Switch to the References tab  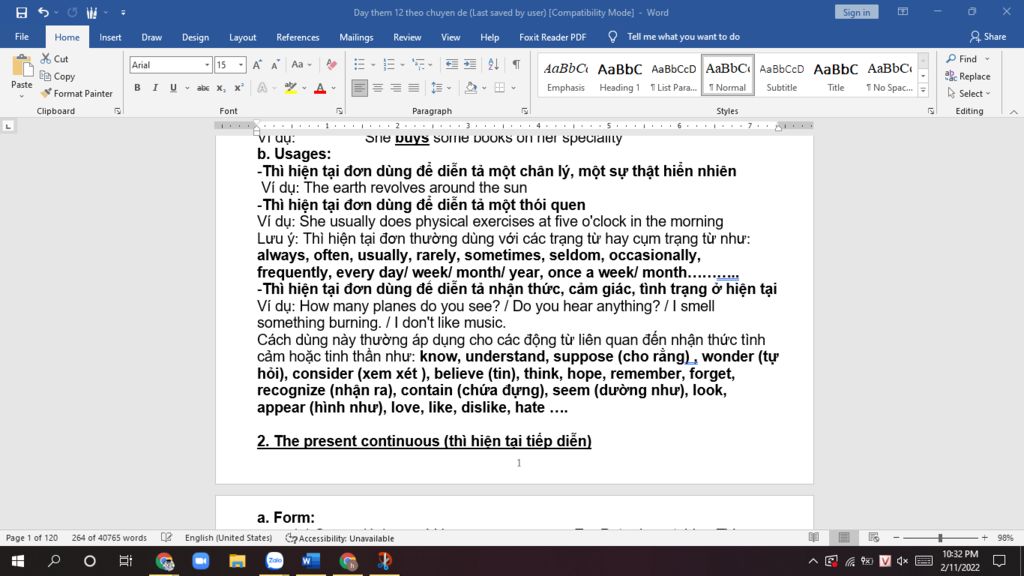298,37
